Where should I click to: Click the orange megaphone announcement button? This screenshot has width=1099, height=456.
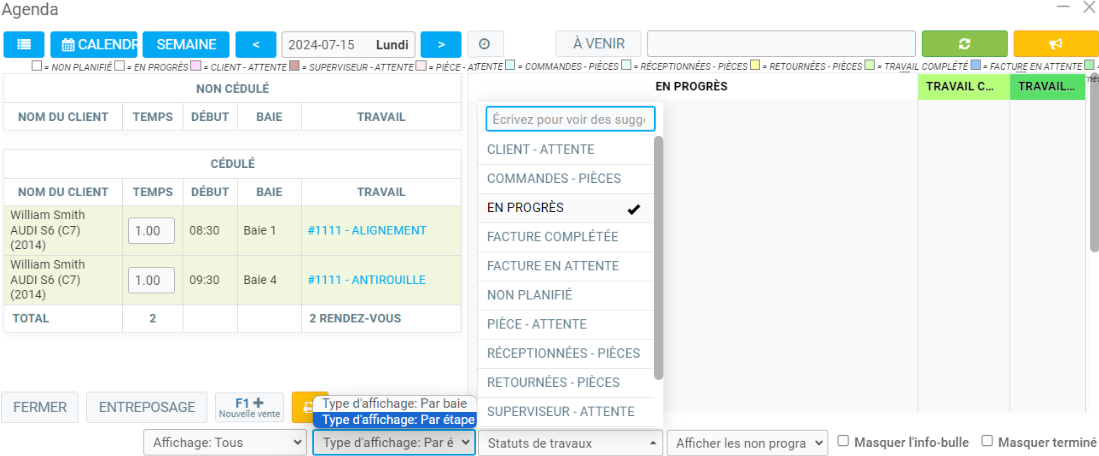pyautogui.click(x=1055, y=45)
